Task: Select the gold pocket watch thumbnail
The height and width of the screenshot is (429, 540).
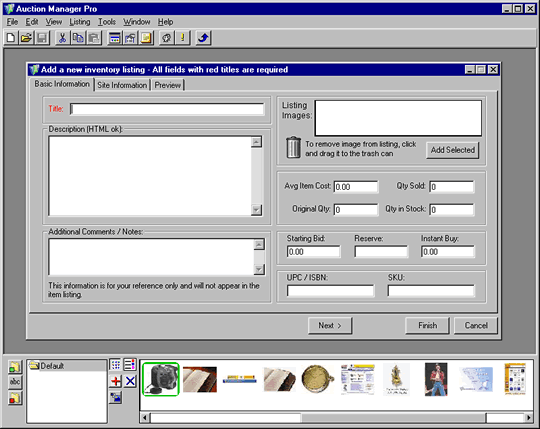Action: pyautogui.click(x=318, y=379)
